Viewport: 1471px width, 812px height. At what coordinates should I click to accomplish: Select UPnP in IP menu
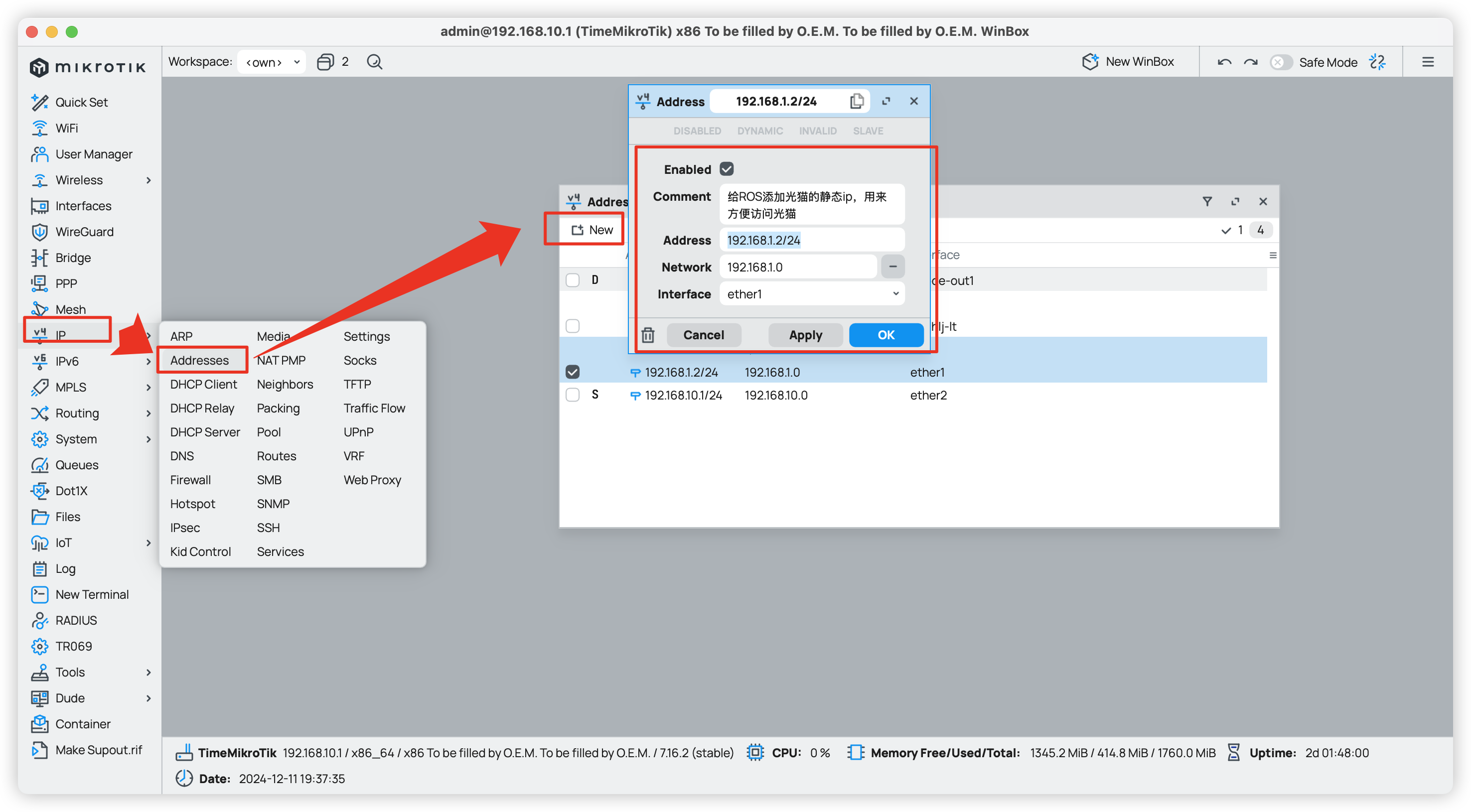(x=359, y=432)
